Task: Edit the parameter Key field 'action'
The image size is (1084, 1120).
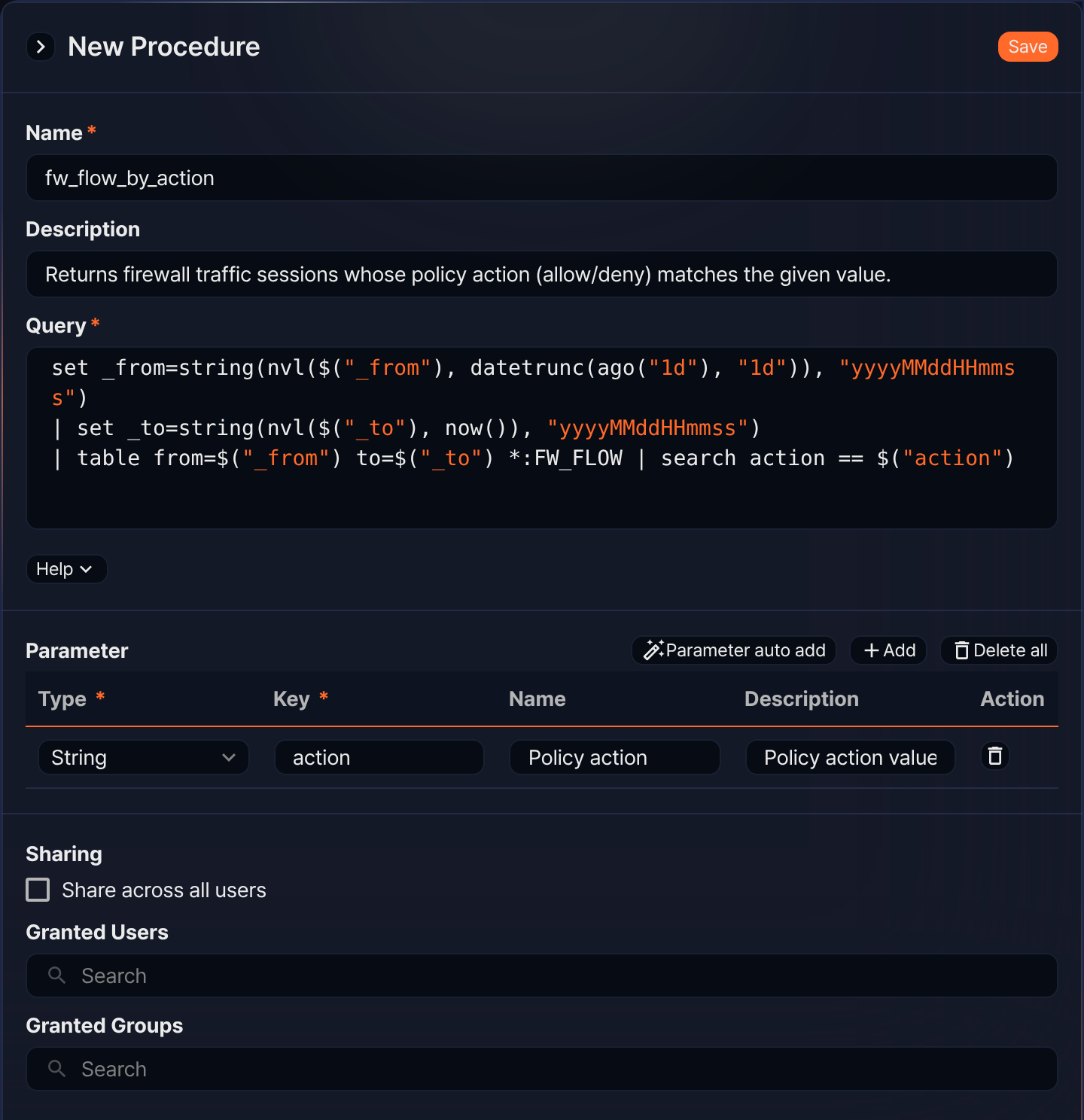Action: point(379,757)
